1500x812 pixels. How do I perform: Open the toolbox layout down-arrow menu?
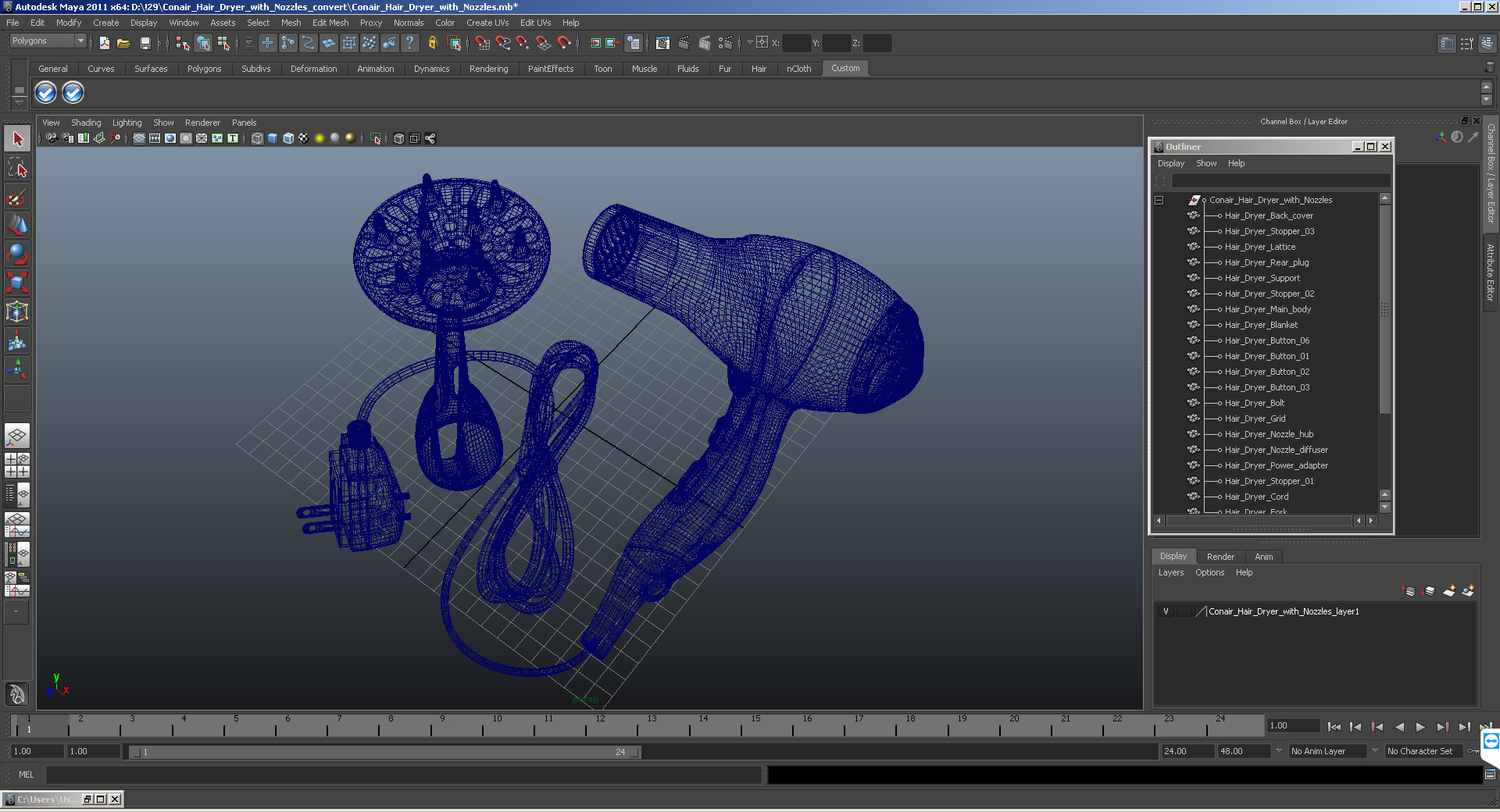click(x=16, y=612)
